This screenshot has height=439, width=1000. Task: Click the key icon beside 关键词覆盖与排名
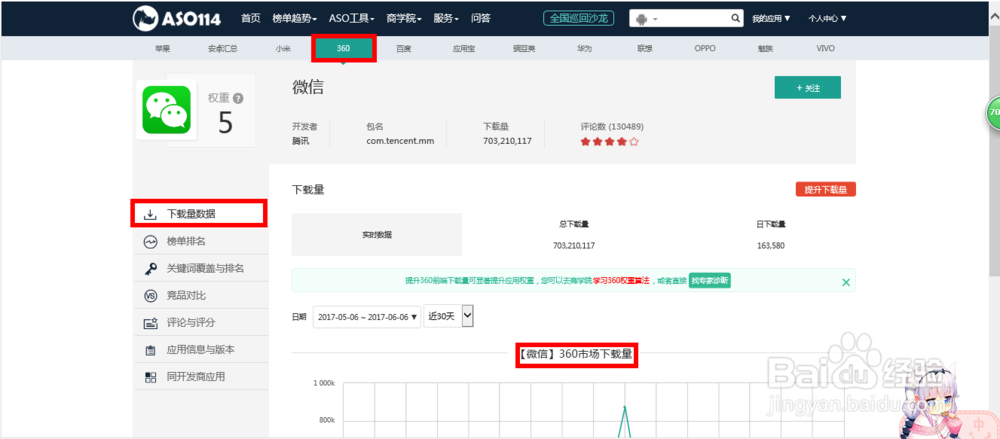tap(150, 269)
